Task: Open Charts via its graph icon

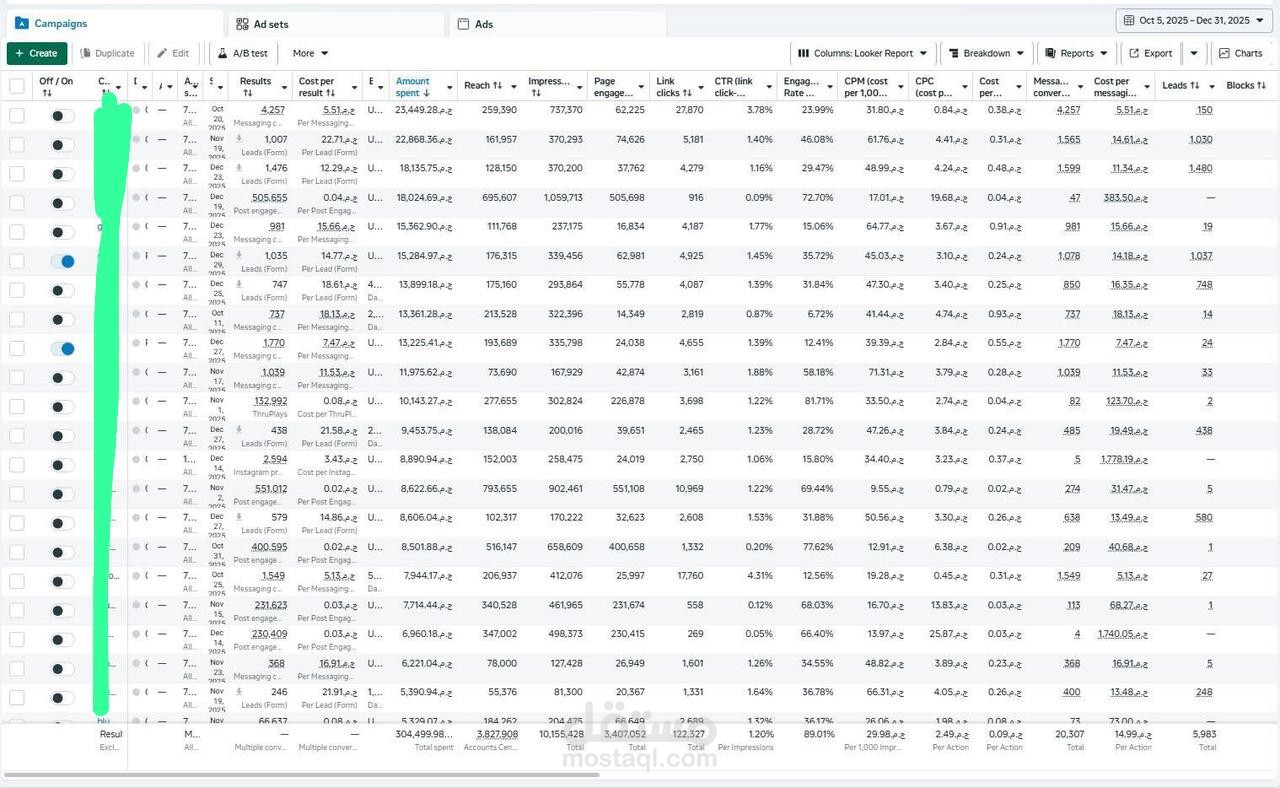Action: 1224,53
